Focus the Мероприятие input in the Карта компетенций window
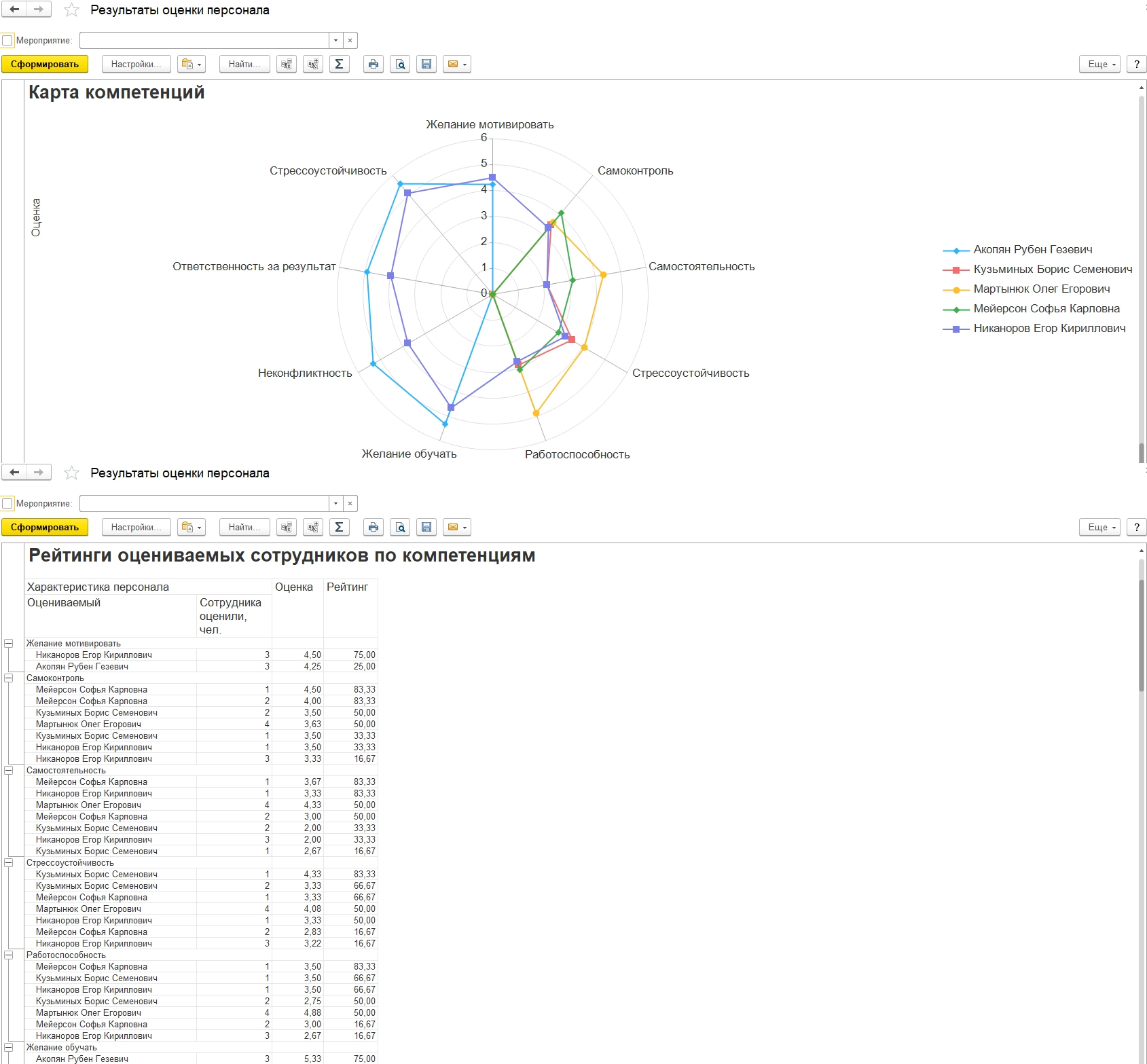The width and height of the screenshot is (1147, 1064). 204,41
